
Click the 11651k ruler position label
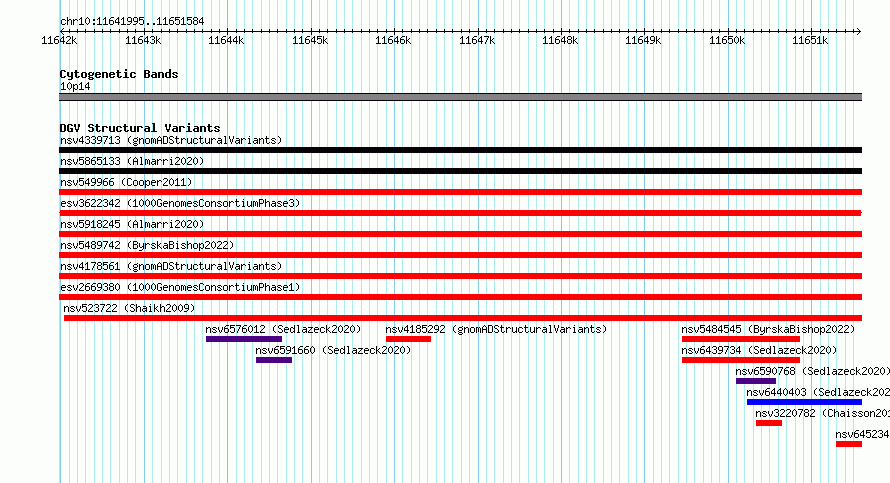click(810, 40)
